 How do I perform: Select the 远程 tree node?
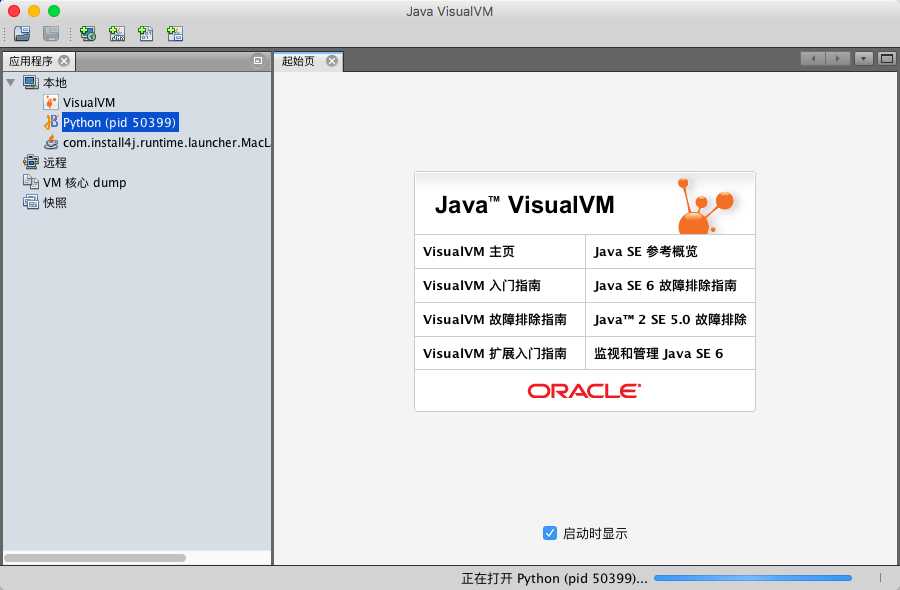(55, 162)
